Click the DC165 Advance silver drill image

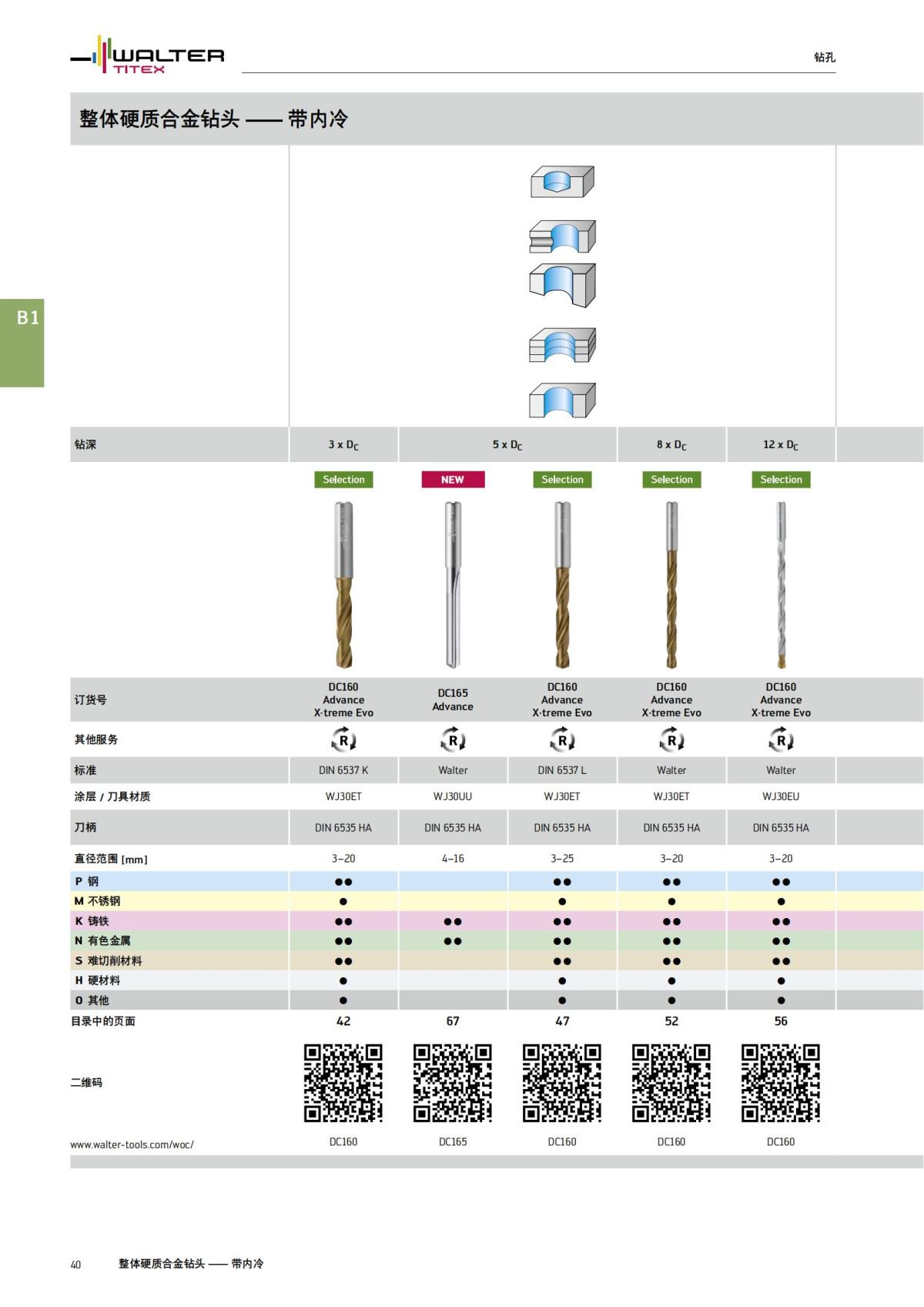453,585
